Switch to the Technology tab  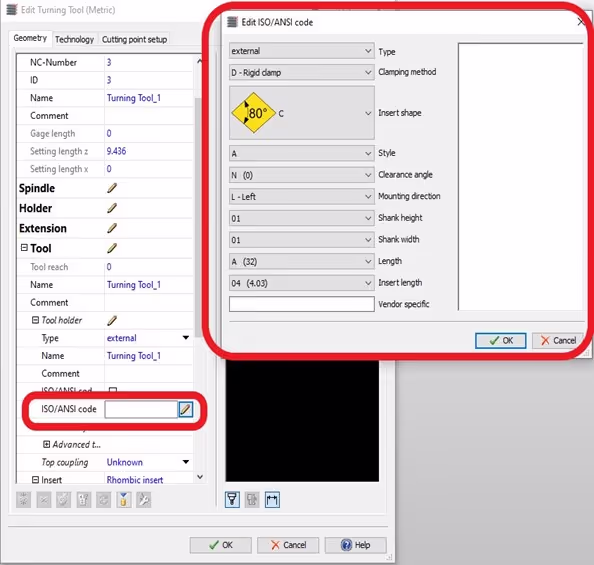75,39
